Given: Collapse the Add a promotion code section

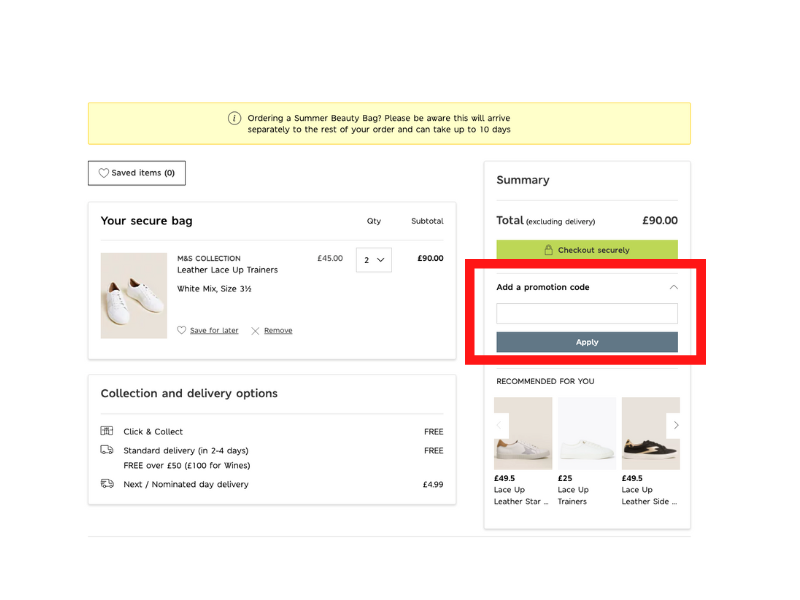Looking at the screenshot, I should click(673, 287).
